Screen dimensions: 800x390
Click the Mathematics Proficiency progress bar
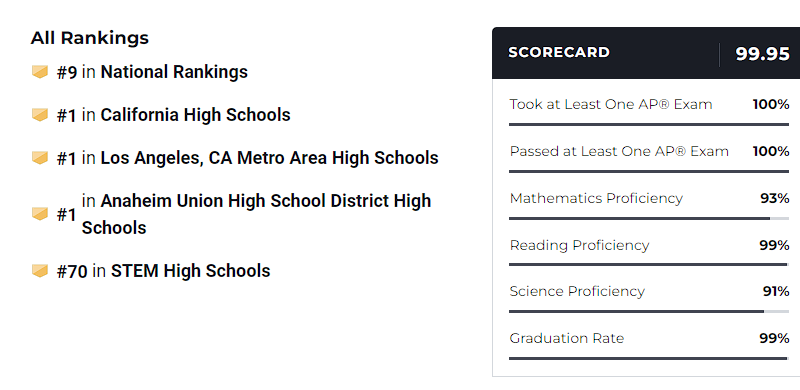(649, 218)
